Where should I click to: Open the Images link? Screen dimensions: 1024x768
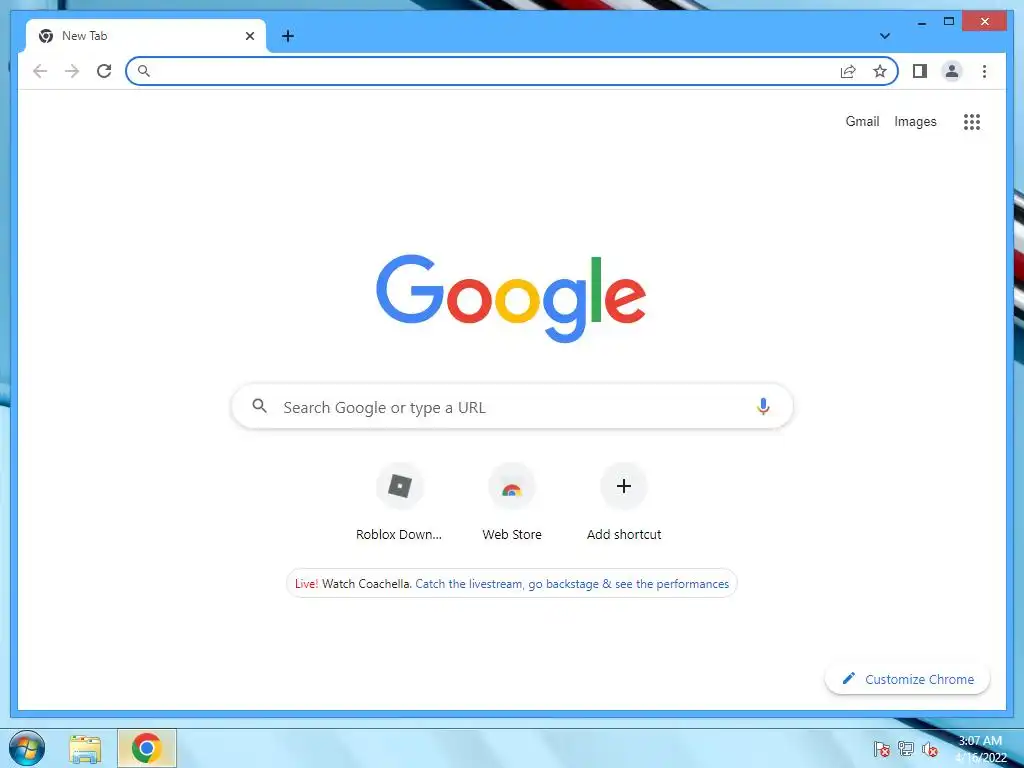point(915,121)
